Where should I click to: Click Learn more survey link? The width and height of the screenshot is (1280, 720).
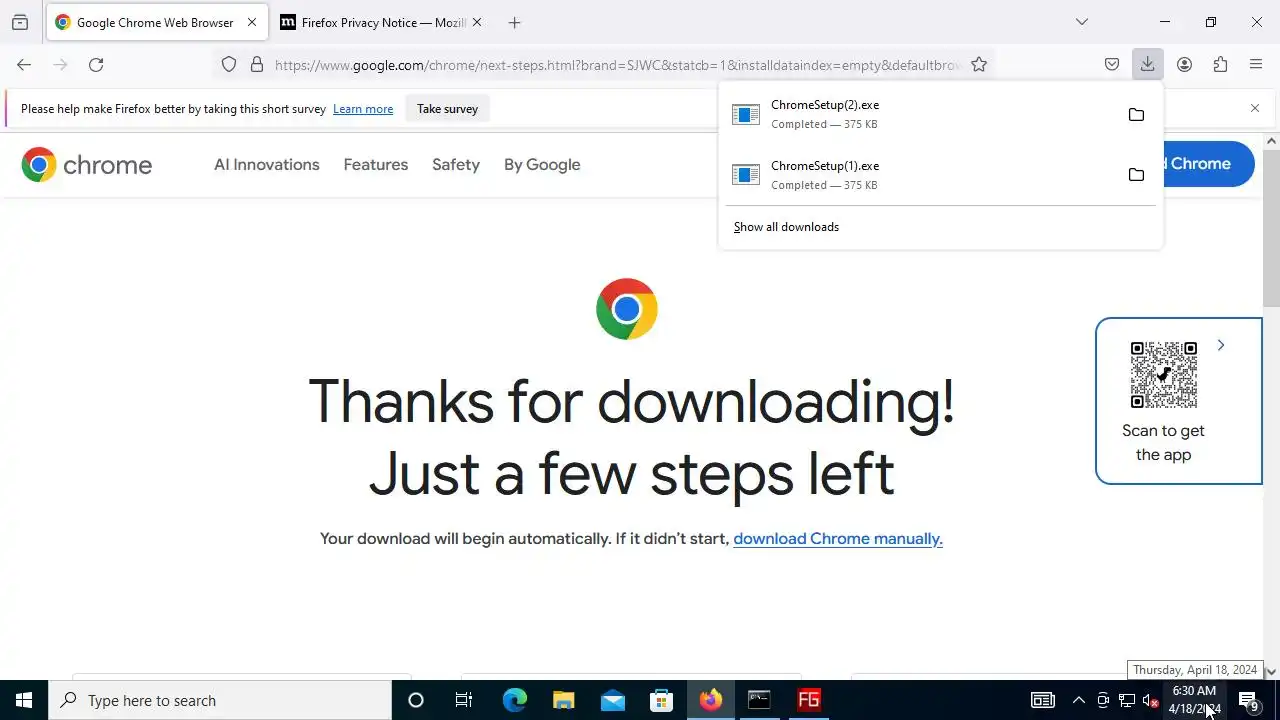click(363, 109)
